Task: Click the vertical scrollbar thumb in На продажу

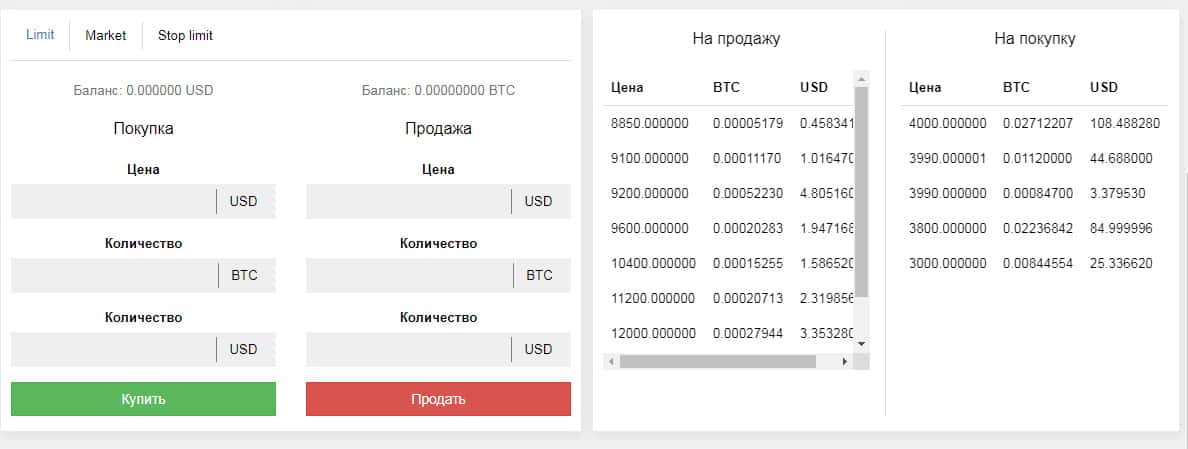Action: tap(861, 190)
